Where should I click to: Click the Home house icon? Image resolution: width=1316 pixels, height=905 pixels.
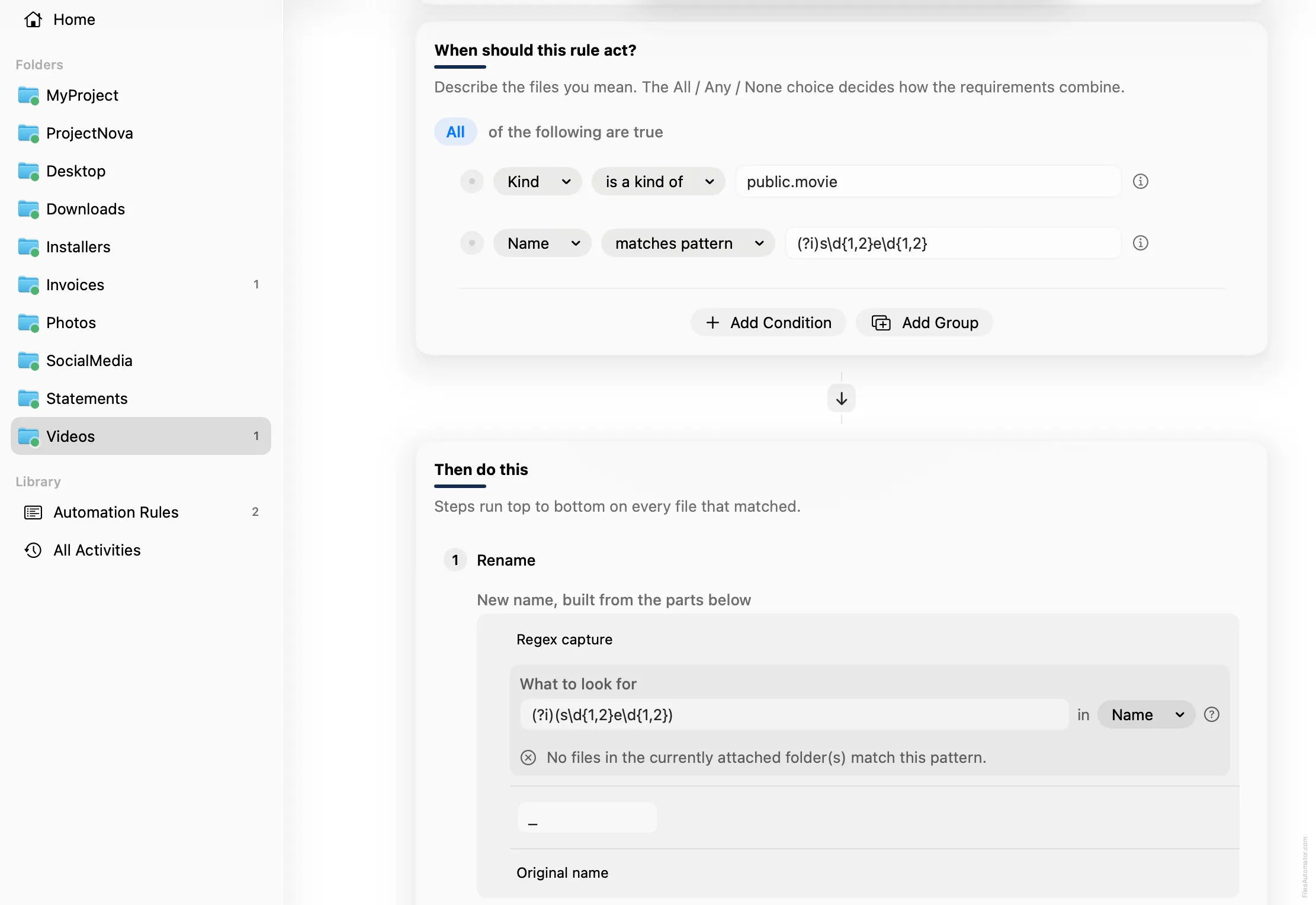[33, 20]
